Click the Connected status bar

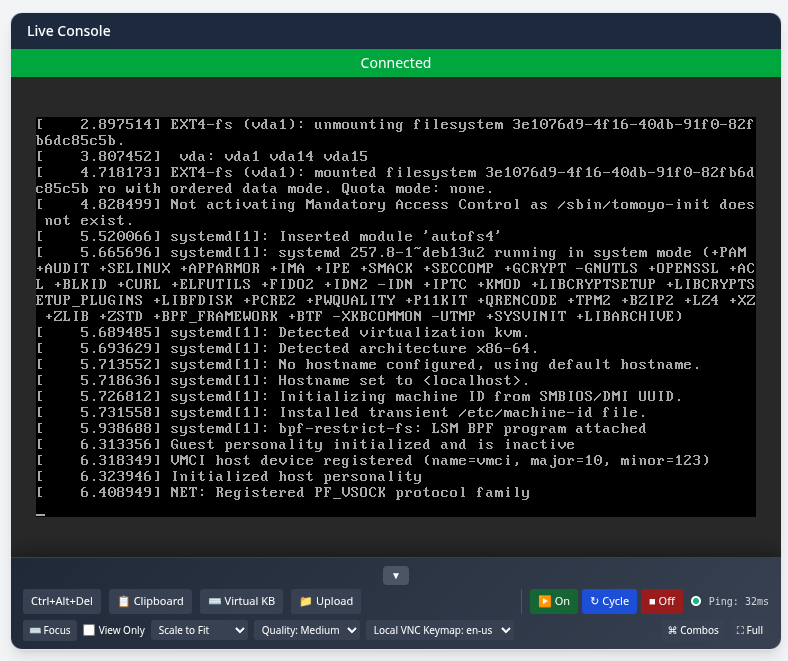(x=395, y=63)
